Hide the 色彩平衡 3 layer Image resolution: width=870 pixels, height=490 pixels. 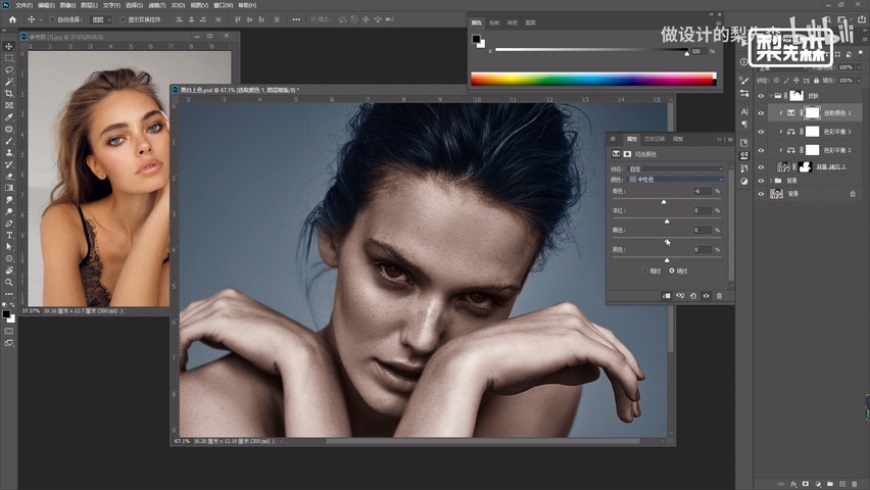click(x=761, y=132)
